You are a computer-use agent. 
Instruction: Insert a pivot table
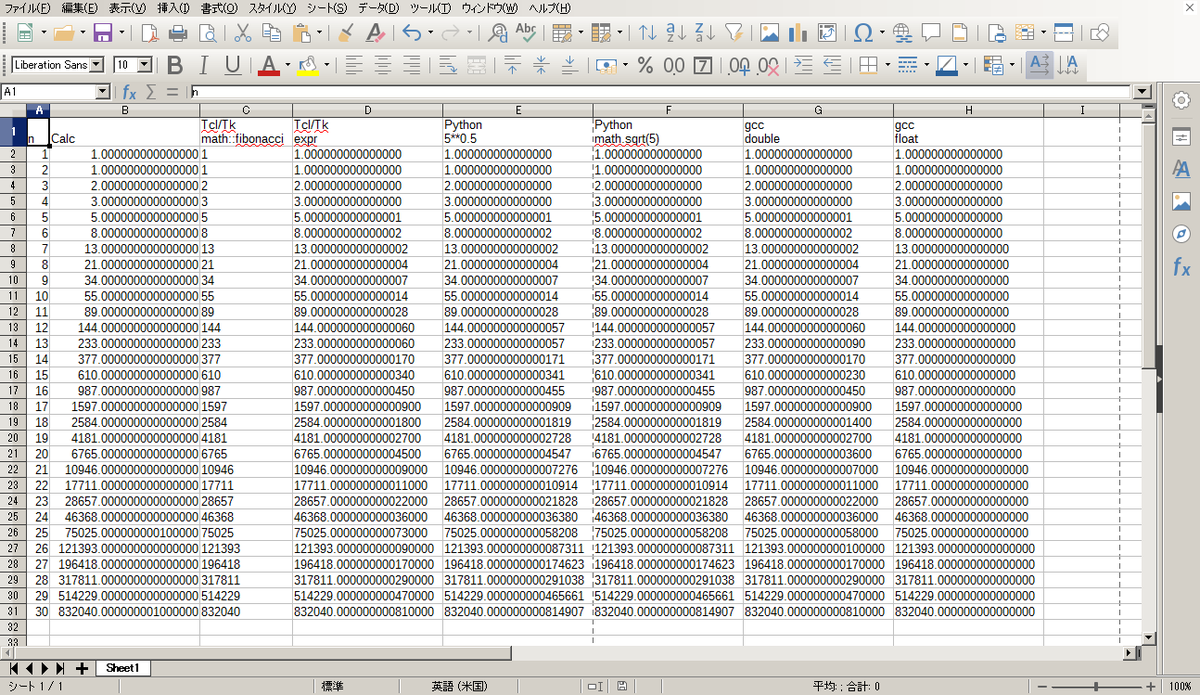click(827, 33)
